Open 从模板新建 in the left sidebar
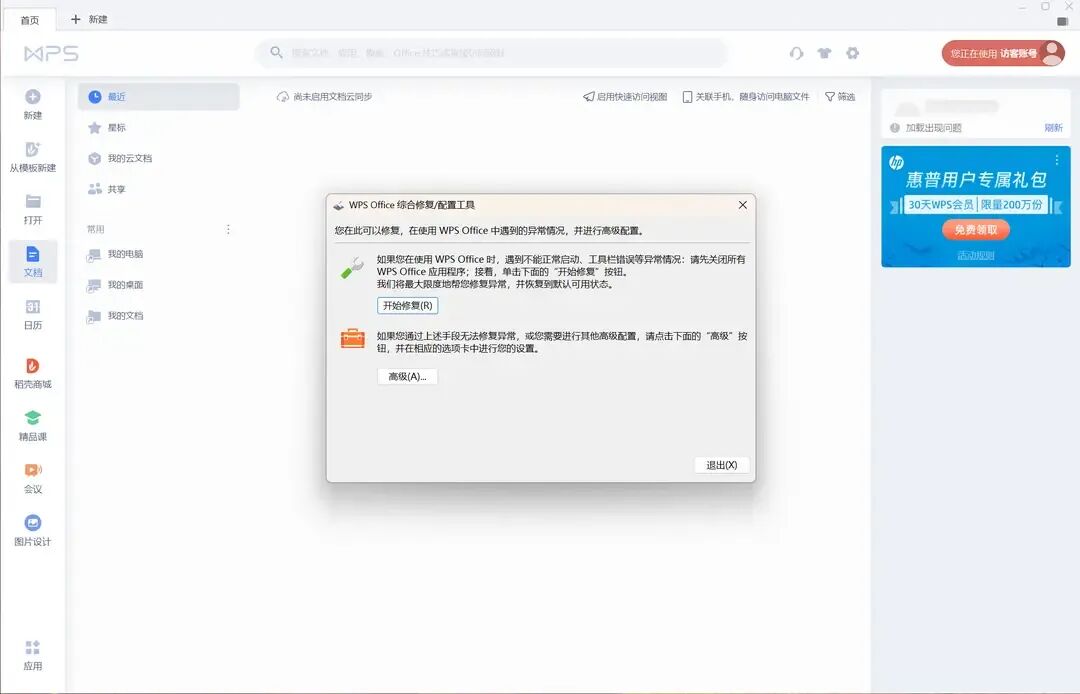Viewport: 1080px width, 694px height. (x=32, y=157)
